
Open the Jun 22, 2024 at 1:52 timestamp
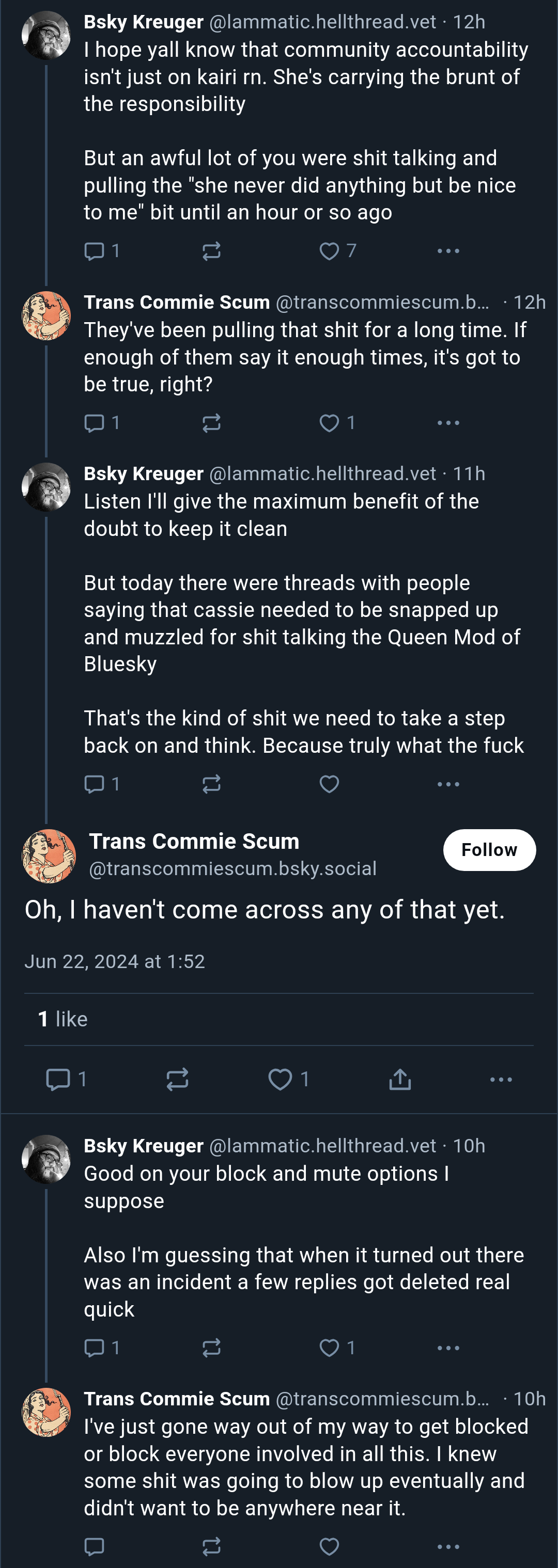click(115, 961)
